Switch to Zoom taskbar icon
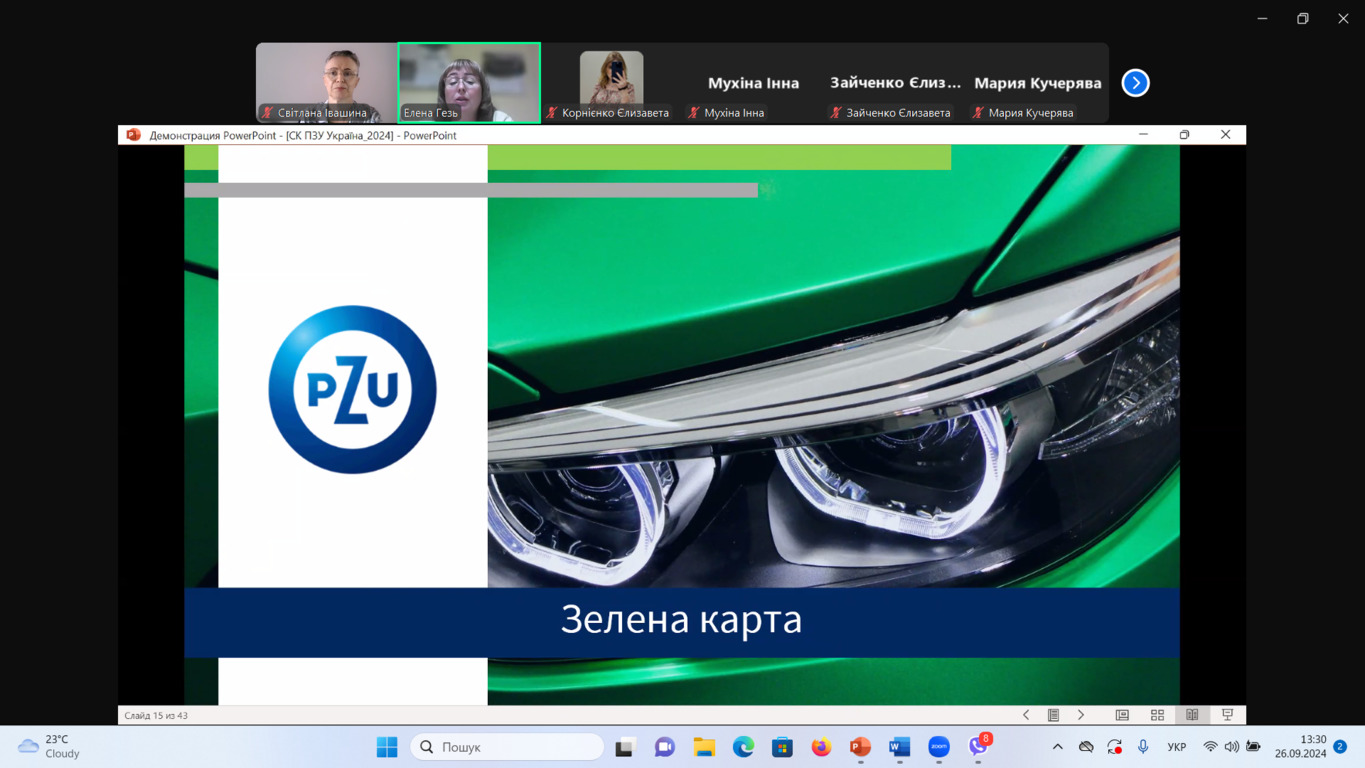Screen dimensions: 1365x768 click(938, 747)
